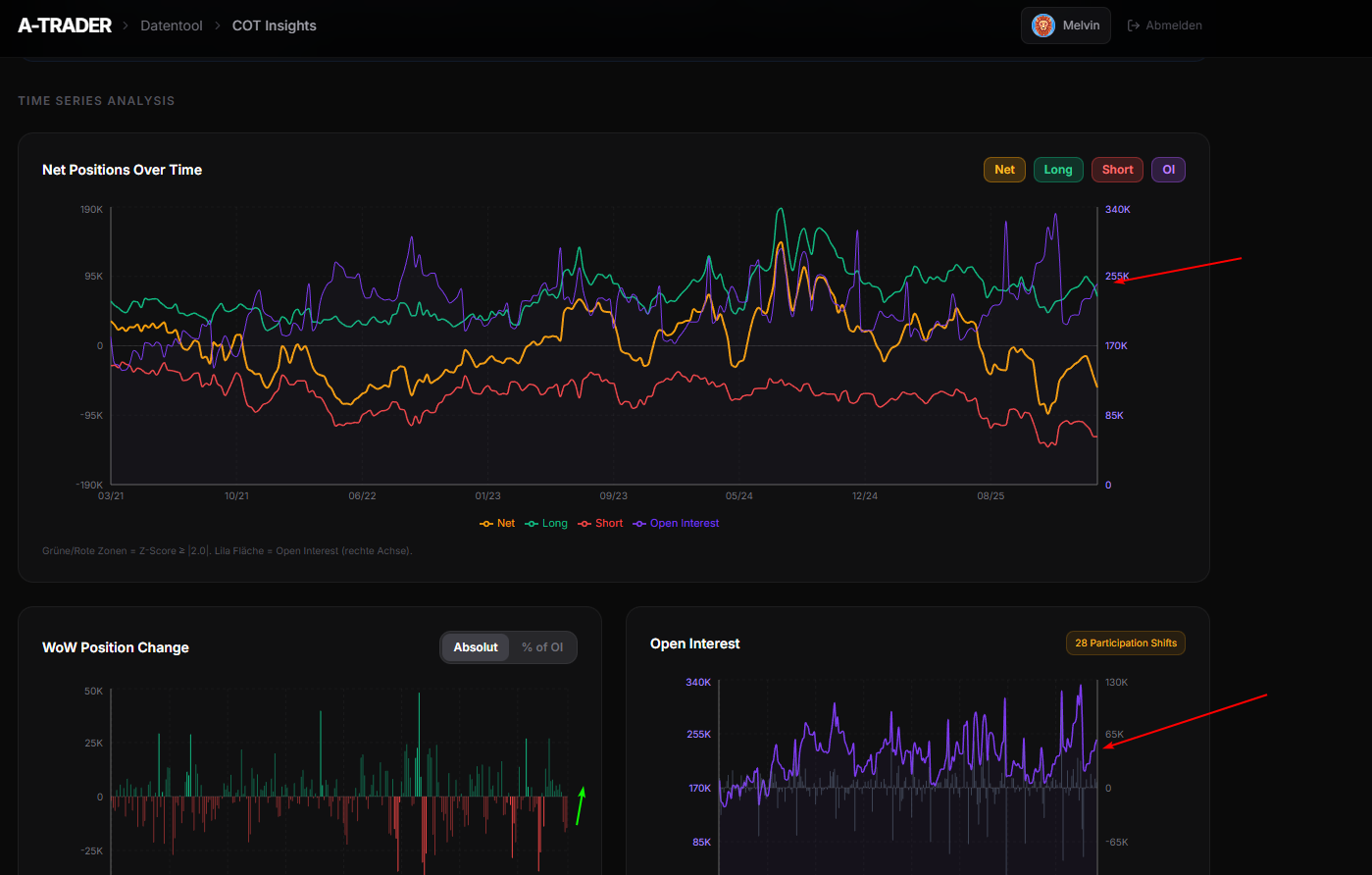Toggle the OI series pill
The width and height of the screenshot is (1372, 875).
pos(1168,169)
